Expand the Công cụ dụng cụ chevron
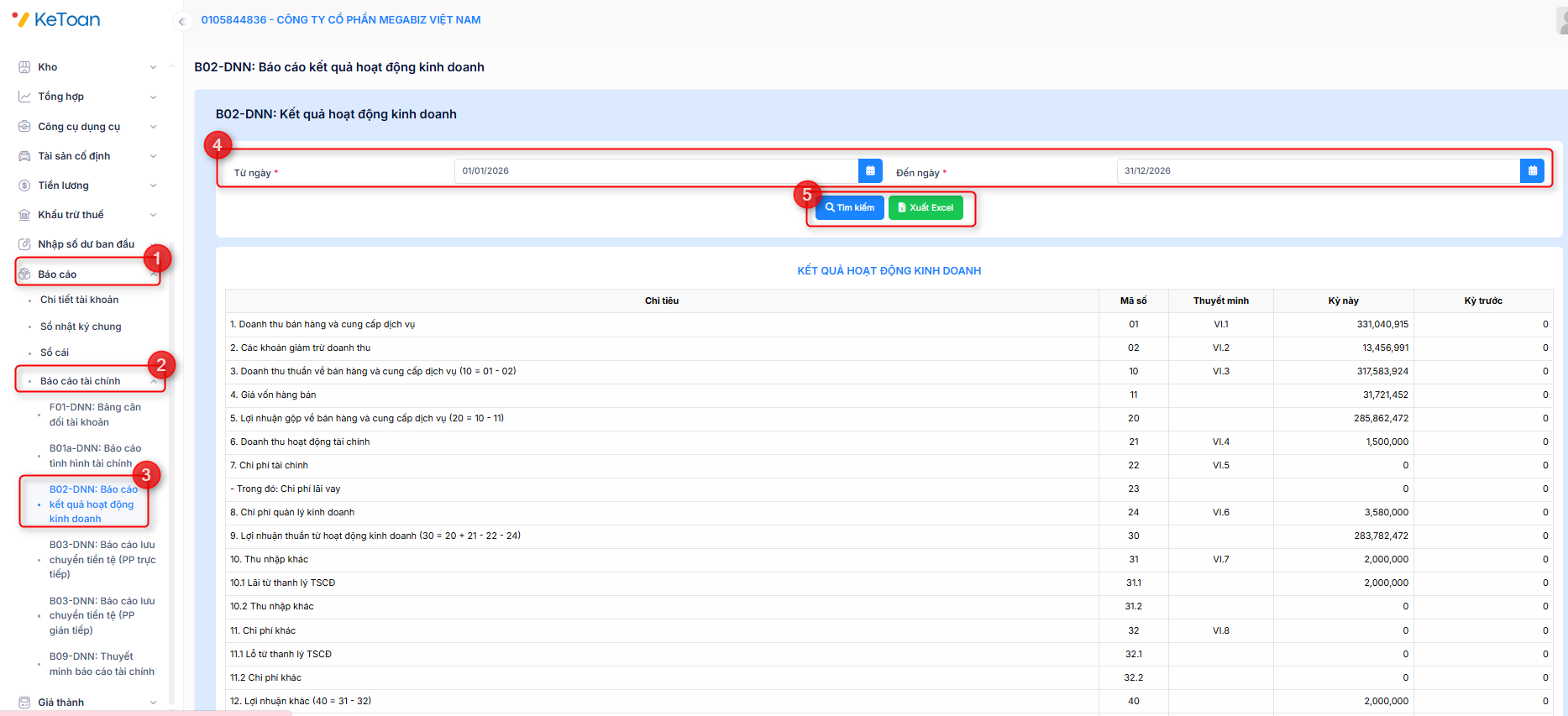The width and height of the screenshot is (1568, 716). click(153, 127)
